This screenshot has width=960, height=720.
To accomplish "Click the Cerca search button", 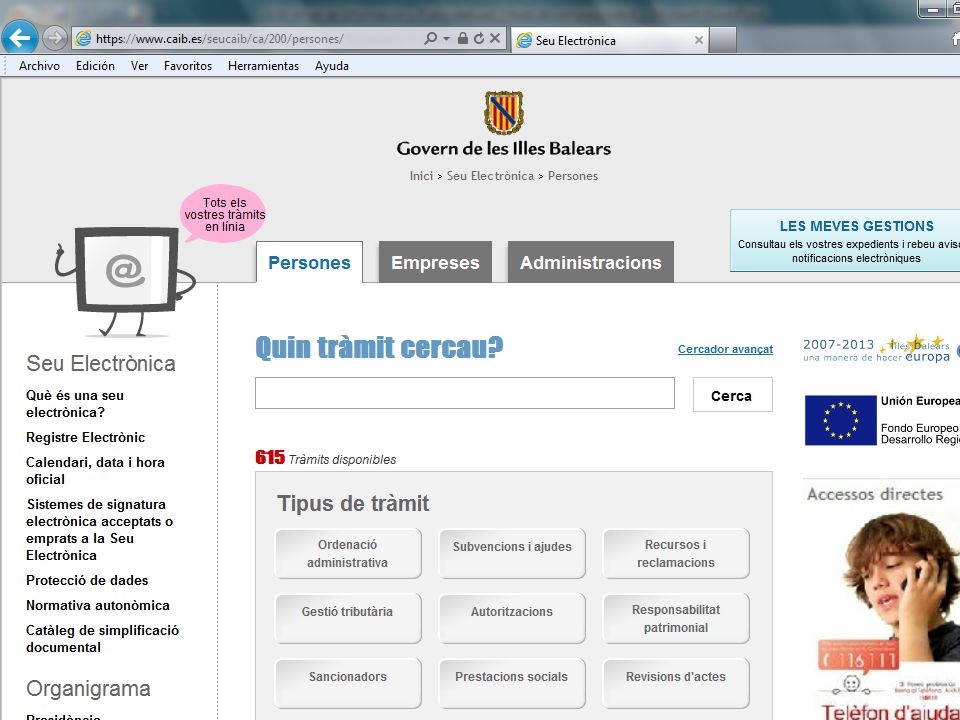I will tap(732, 395).
